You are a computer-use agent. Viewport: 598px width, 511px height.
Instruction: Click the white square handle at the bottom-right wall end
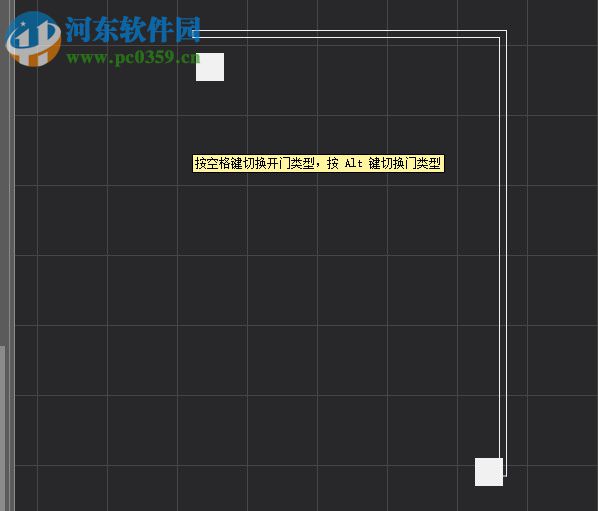point(489,472)
